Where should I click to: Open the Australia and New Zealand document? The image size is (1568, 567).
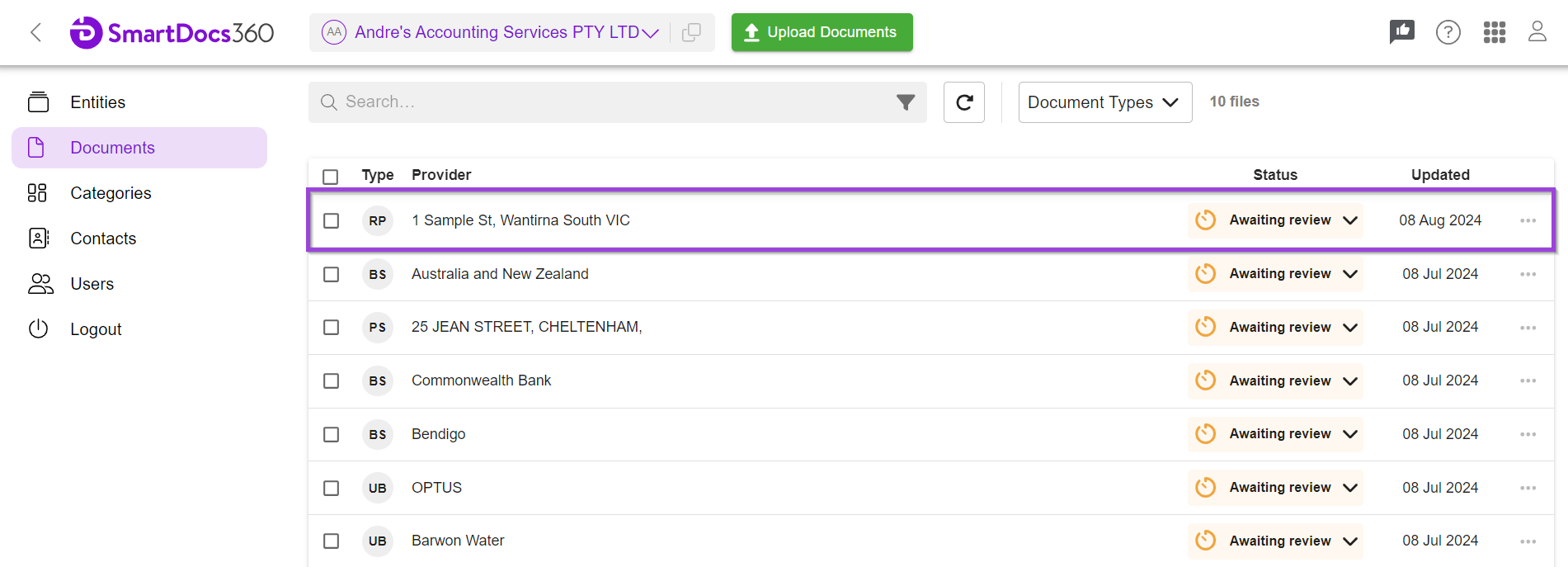coord(500,274)
